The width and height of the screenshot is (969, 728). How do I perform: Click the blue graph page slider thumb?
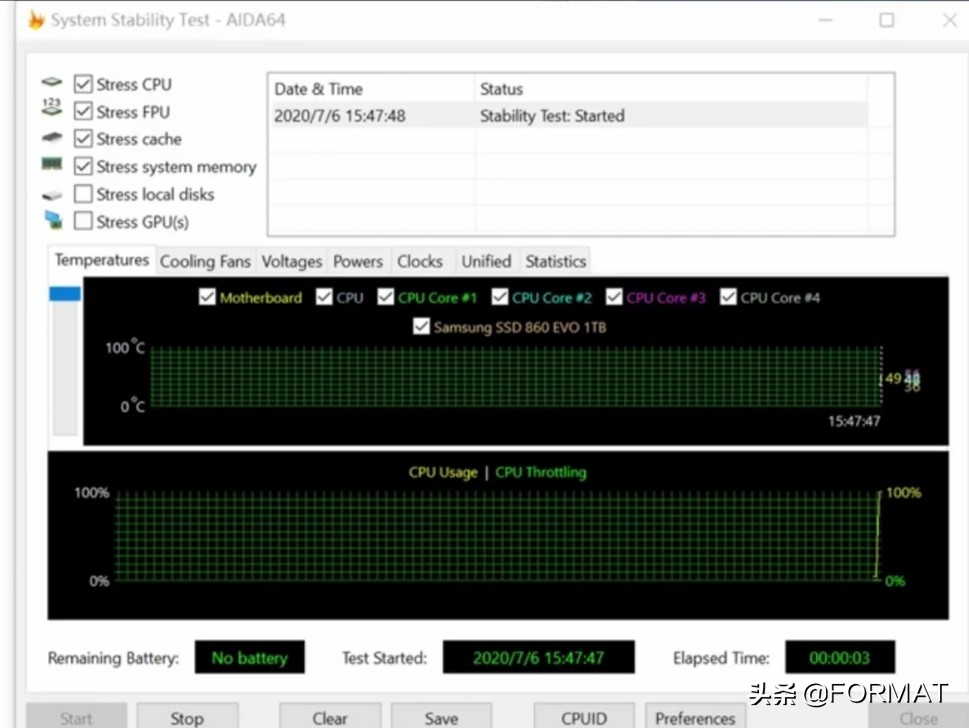[65, 294]
